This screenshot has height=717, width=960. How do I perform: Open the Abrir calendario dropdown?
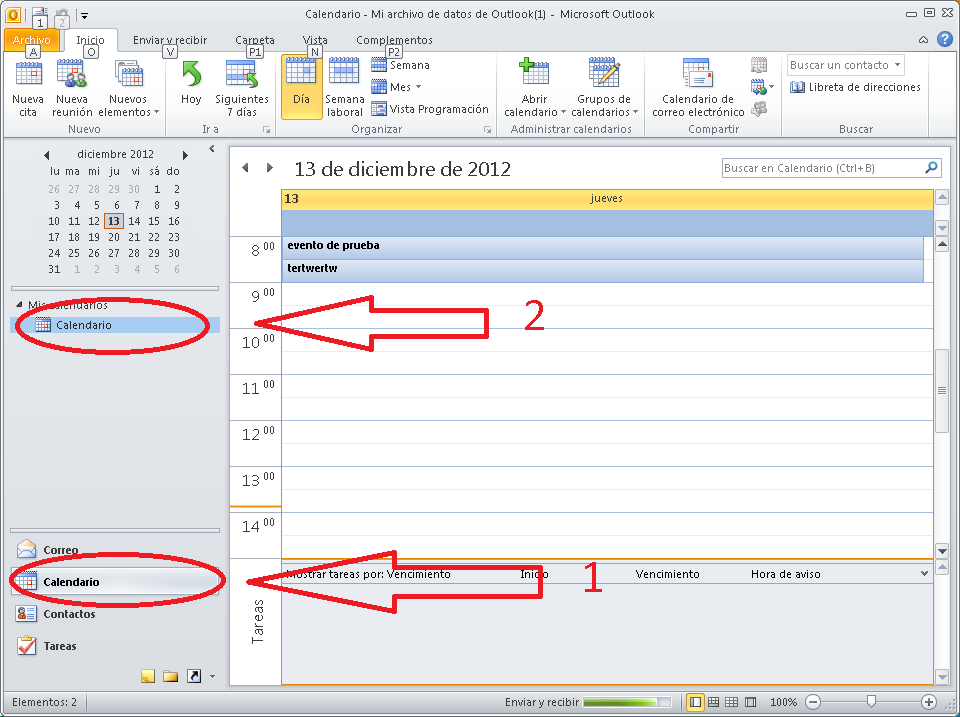pyautogui.click(x=534, y=88)
